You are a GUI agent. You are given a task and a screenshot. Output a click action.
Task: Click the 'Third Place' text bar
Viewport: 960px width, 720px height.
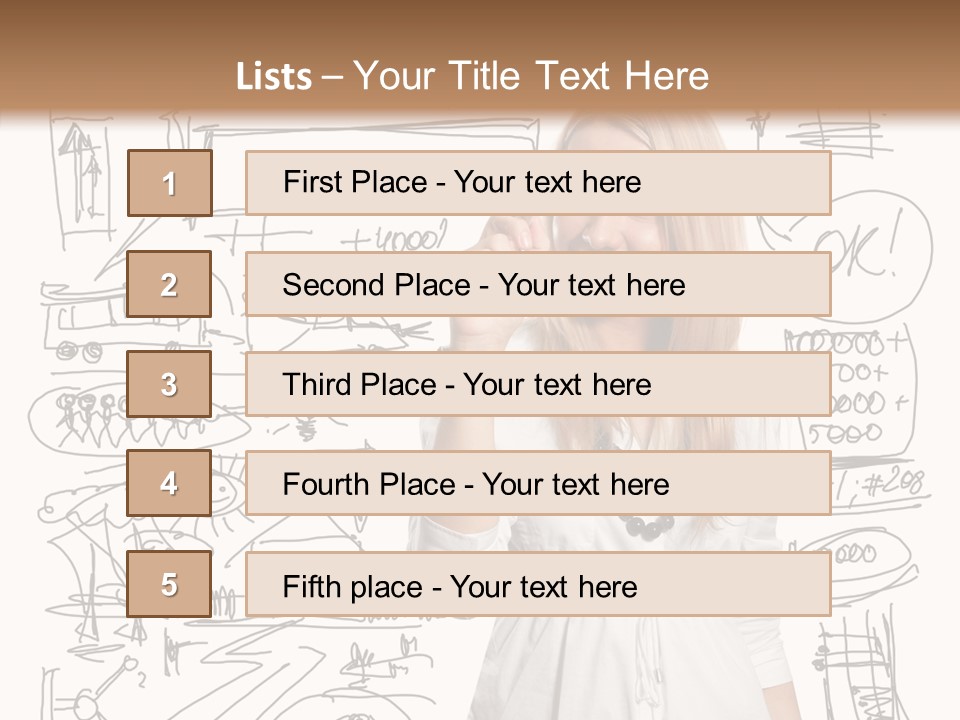coord(538,384)
